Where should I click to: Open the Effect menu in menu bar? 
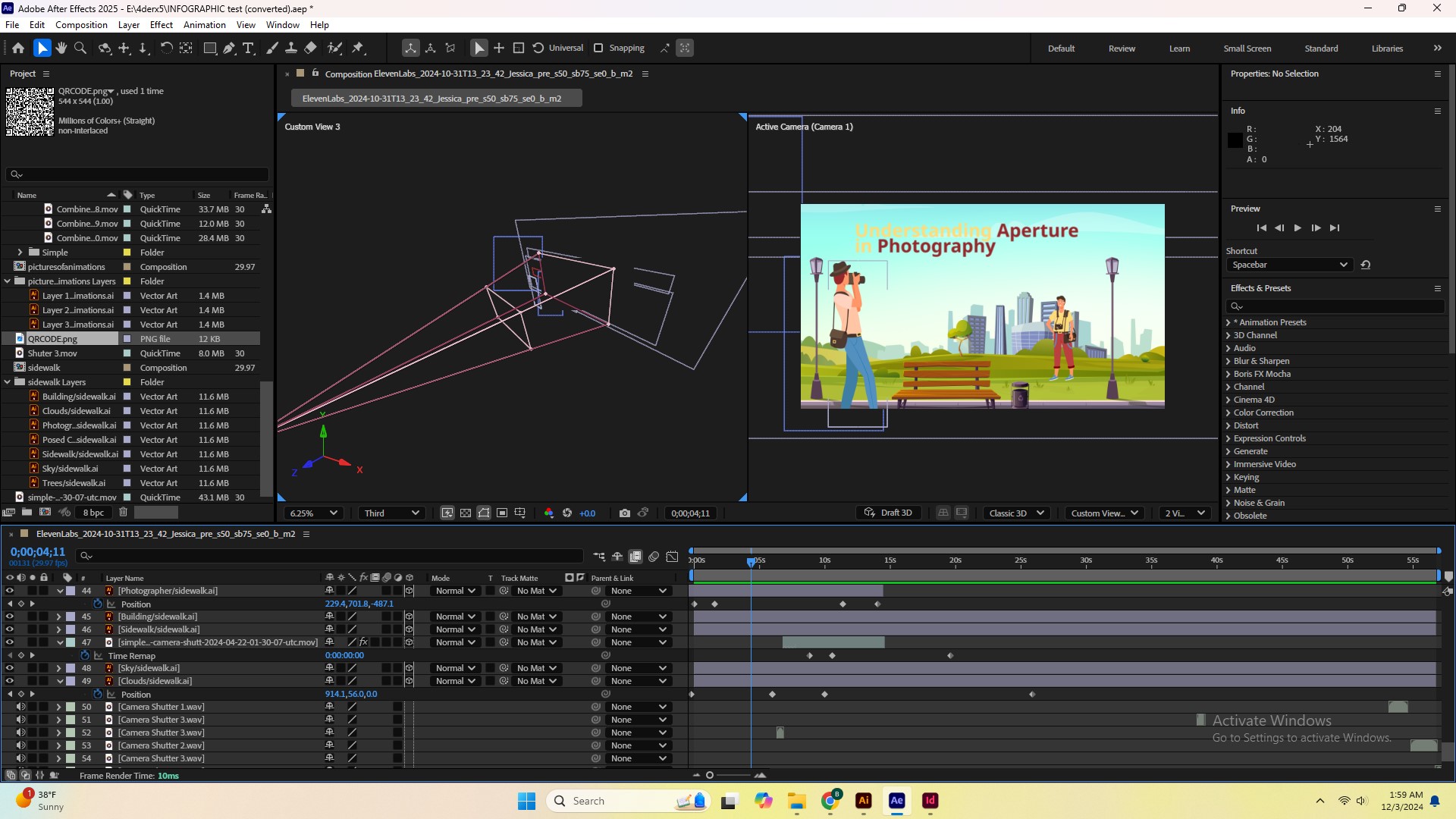161,24
